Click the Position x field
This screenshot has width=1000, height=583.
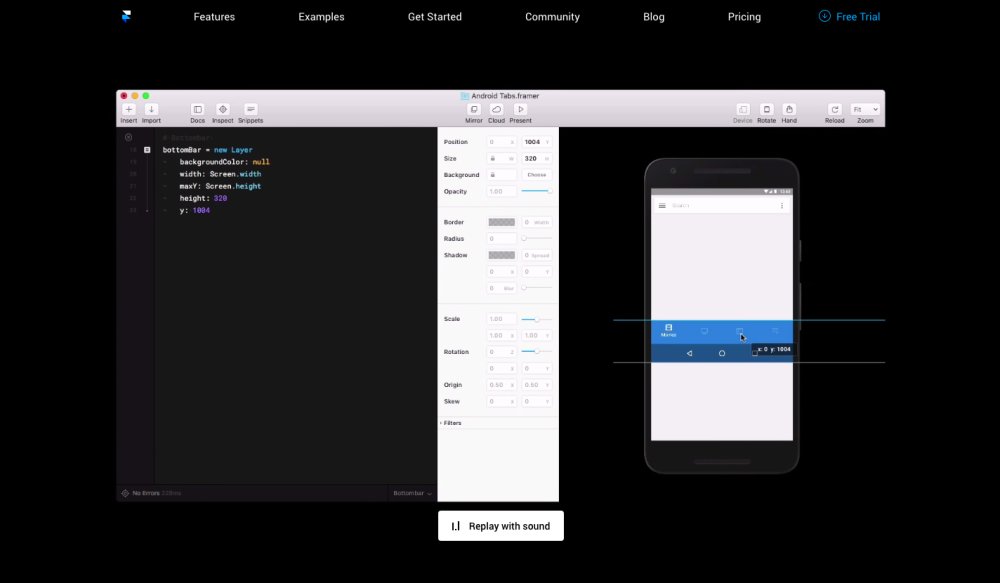pos(501,142)
